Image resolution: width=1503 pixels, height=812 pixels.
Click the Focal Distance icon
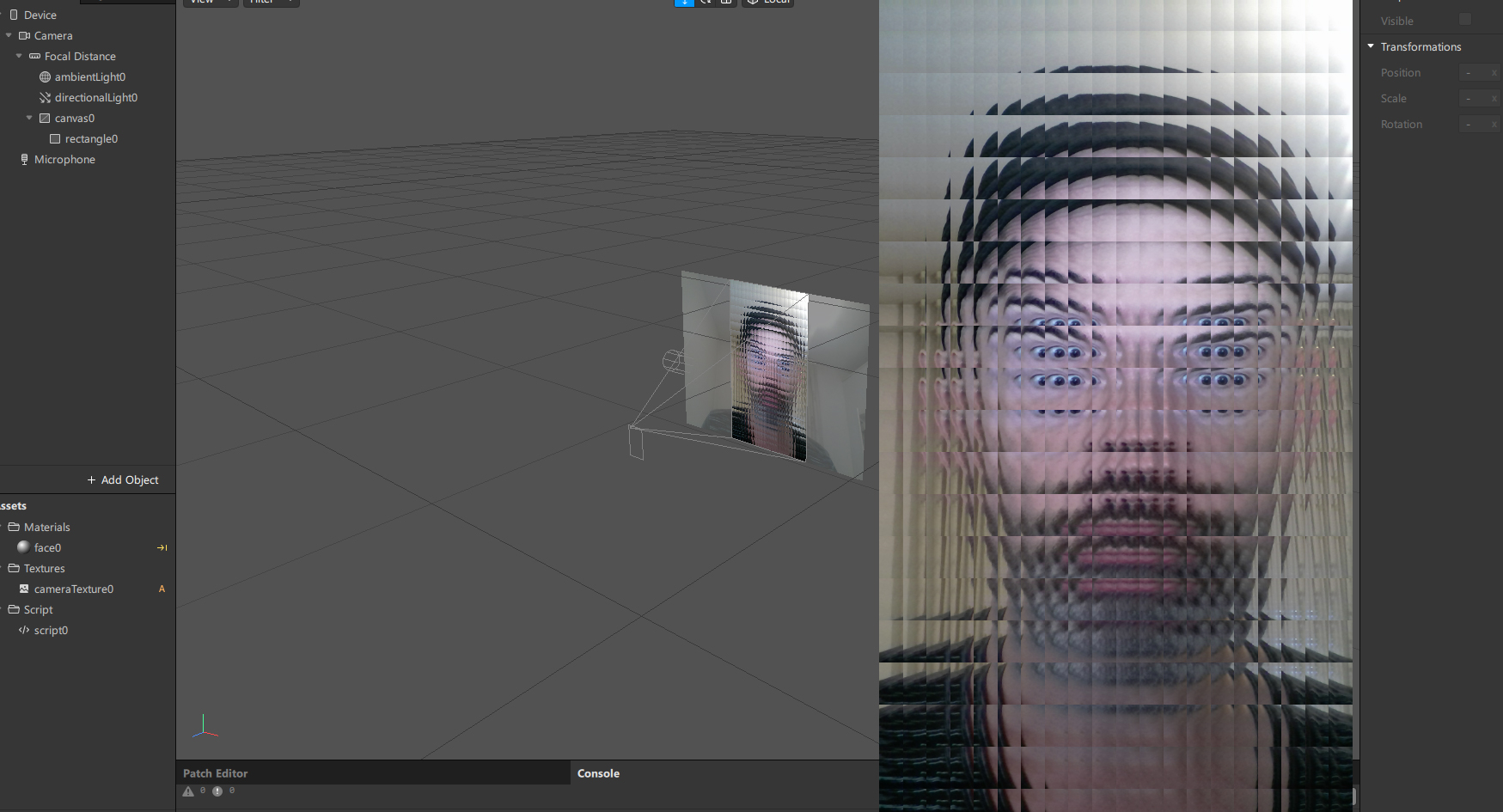point(34,56)
